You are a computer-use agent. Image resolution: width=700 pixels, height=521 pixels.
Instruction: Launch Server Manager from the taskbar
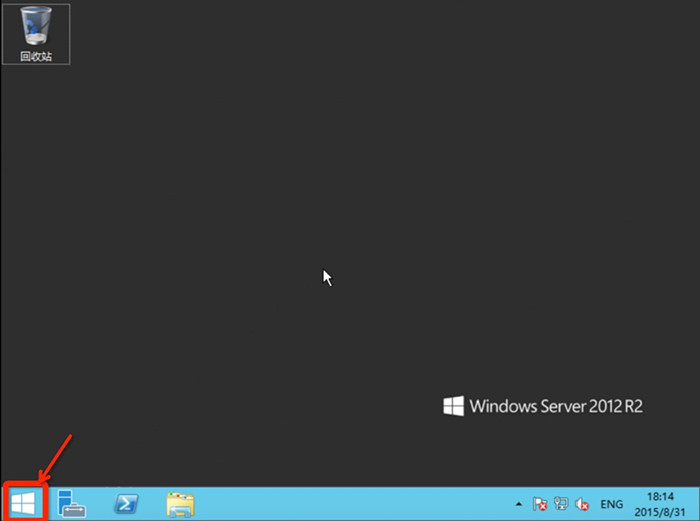[71, 504]
